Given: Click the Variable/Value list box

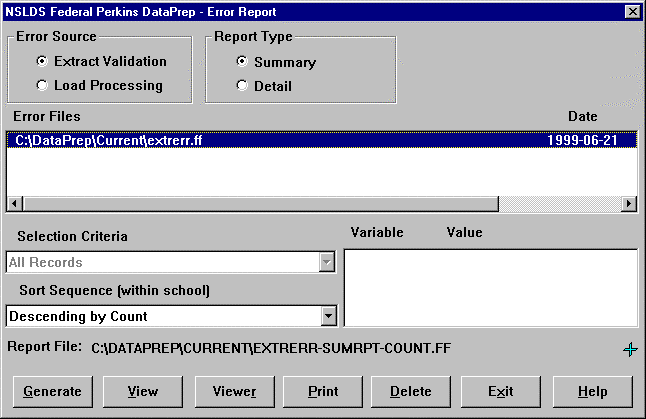Looking at the screenshot, I should (x=491, y=288).
